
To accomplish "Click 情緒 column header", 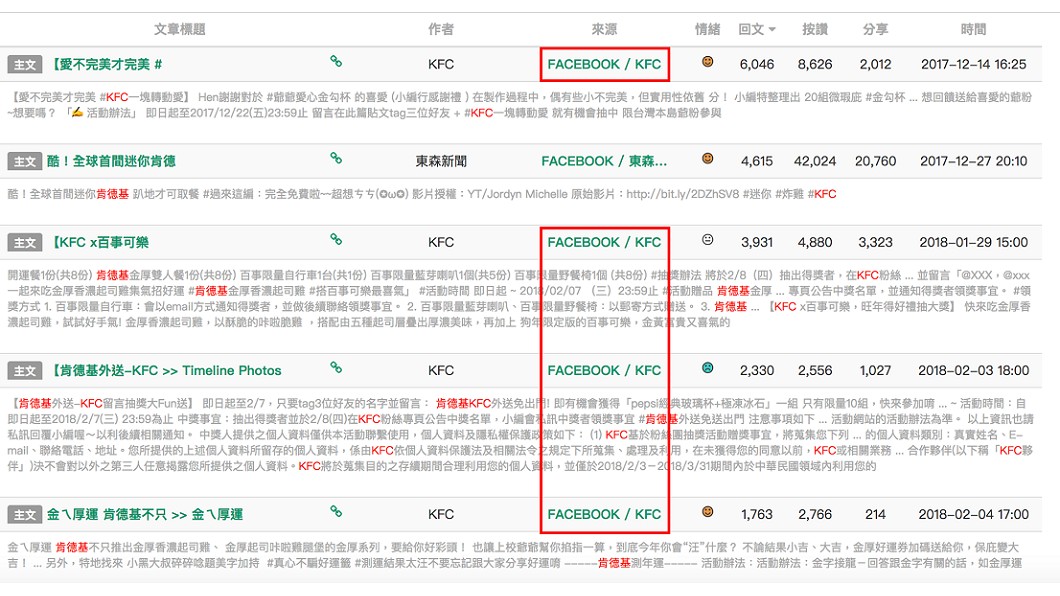I will [708, 29].
